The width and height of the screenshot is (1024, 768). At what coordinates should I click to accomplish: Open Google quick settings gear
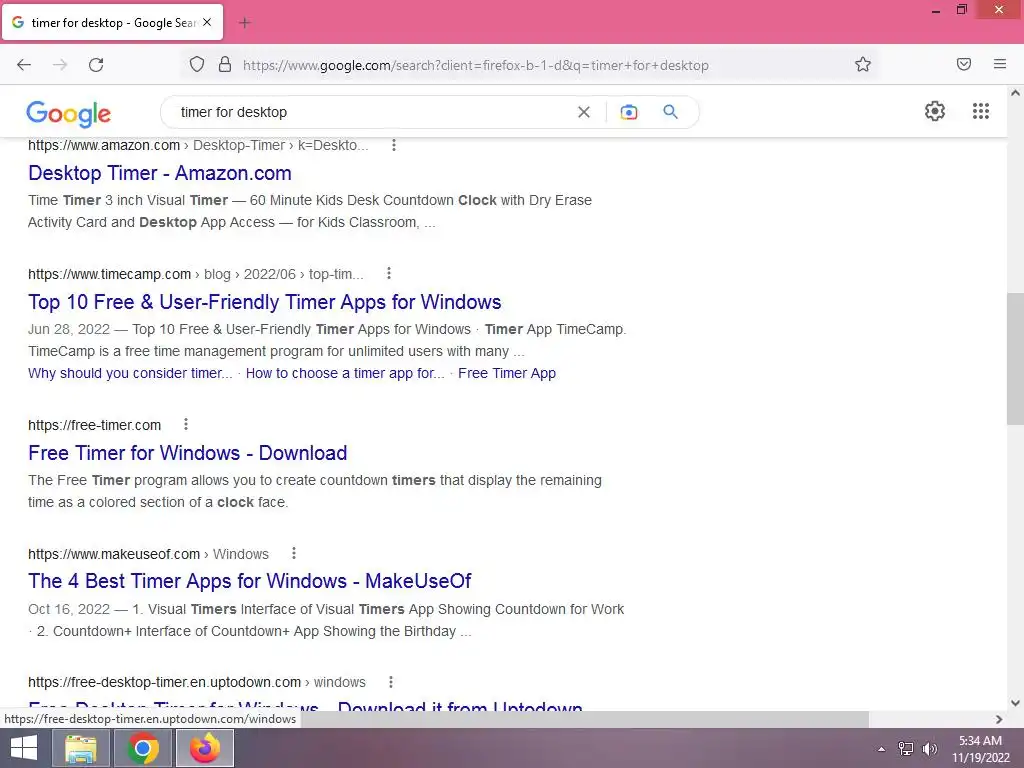(935, 111)
